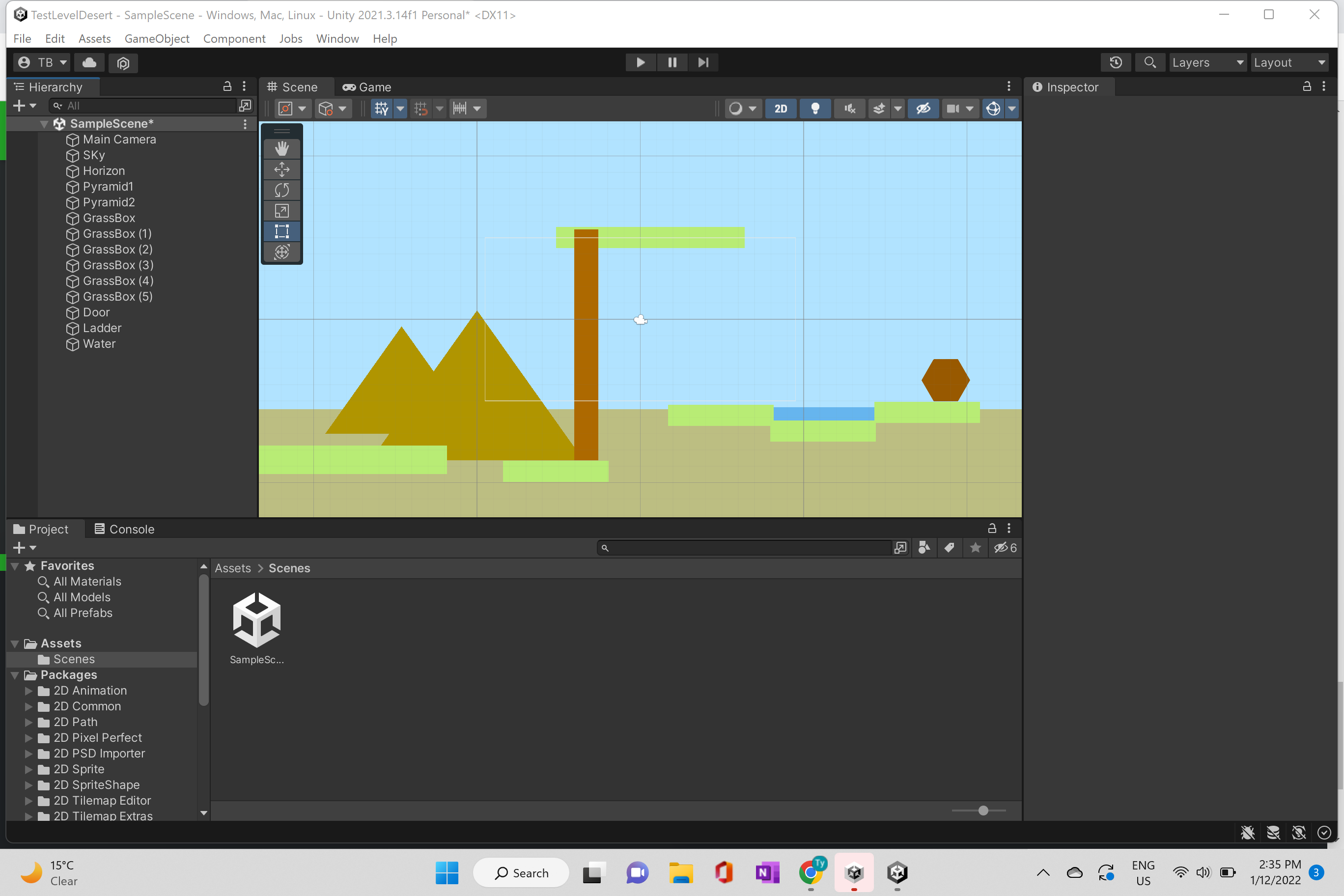Viewport: 1344px width, 896px height.
Task: Click the Play button
Action: pyautogui.click(x=640, y=62)
